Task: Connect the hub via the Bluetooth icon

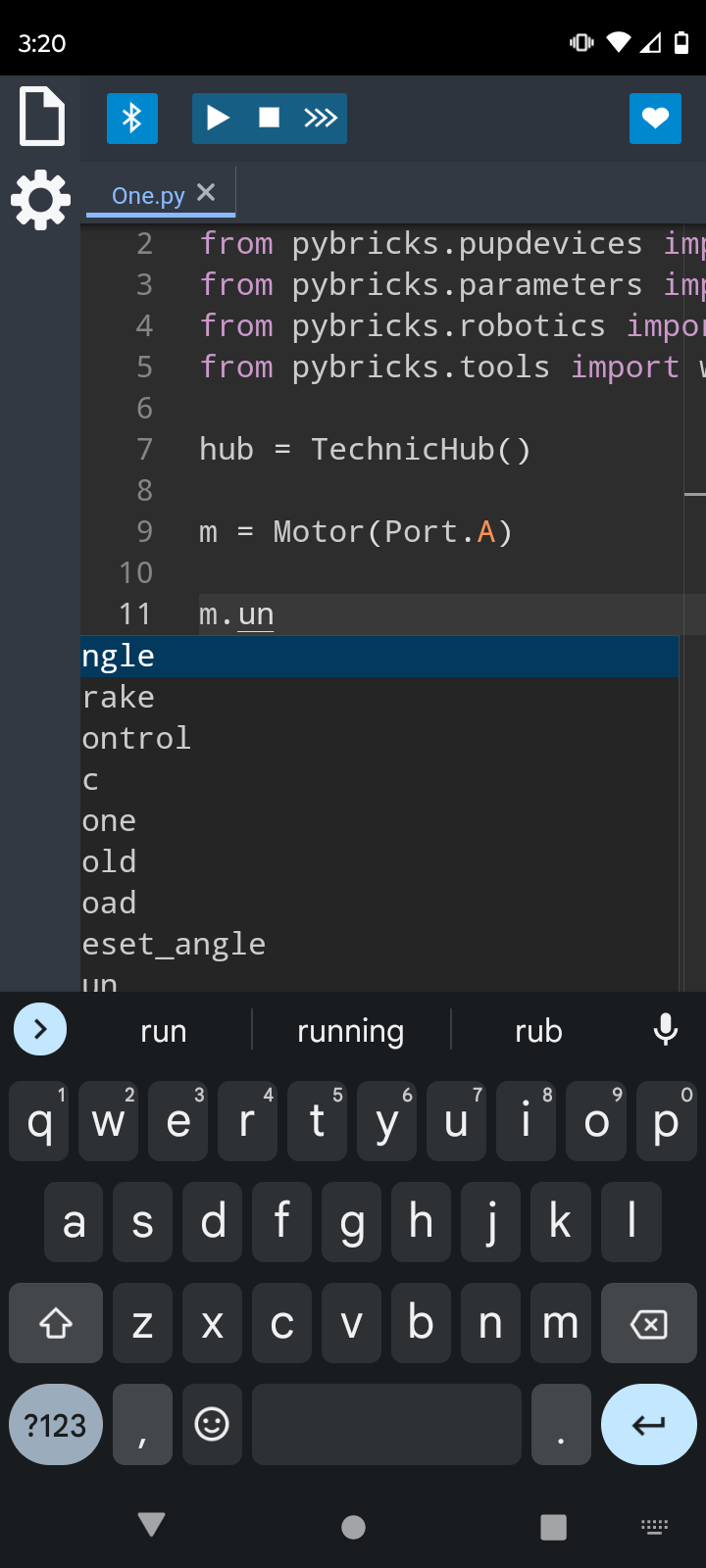Action: (x=132, y=118)
